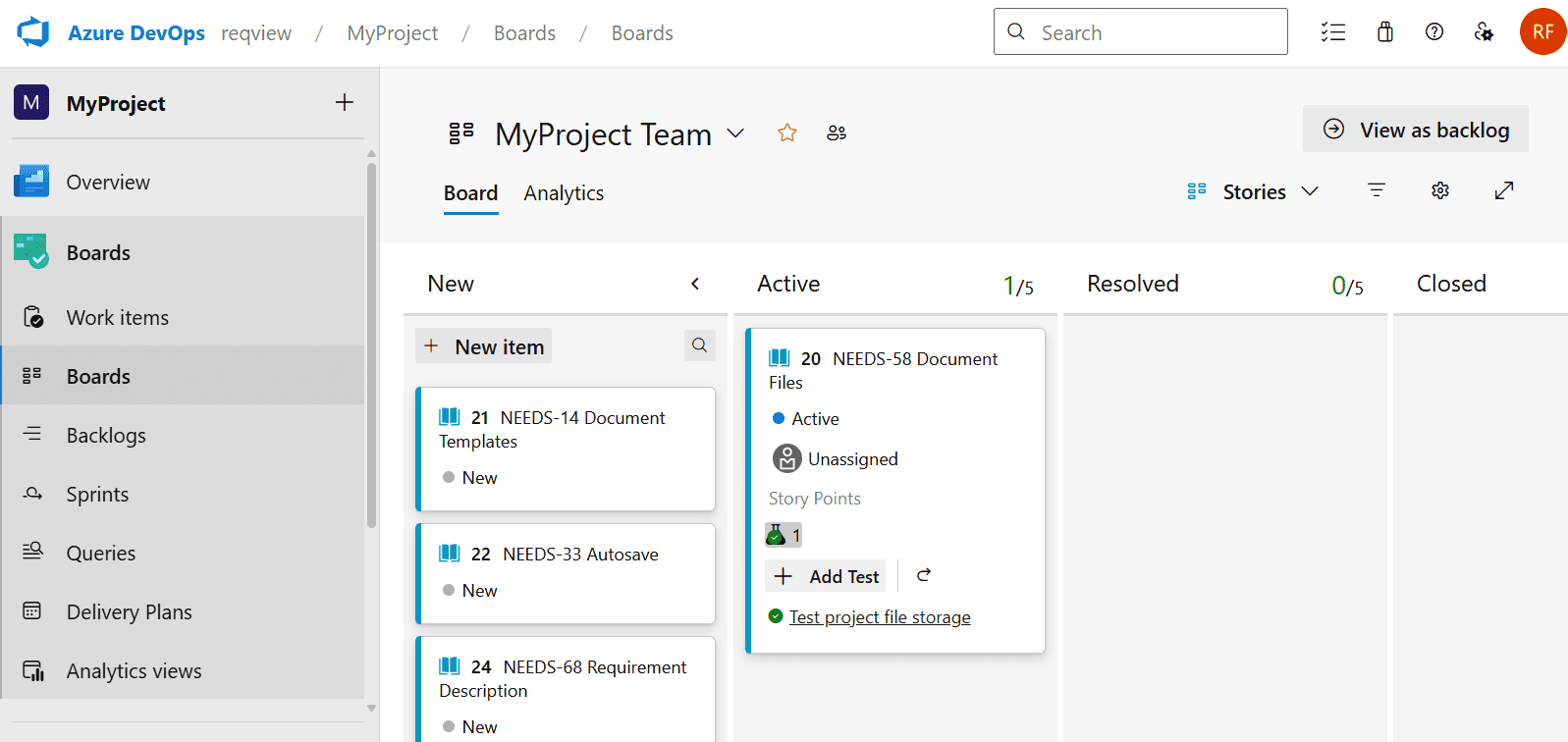Click the Boards hub icon in sidebar
1568x742 pixels.
coord(31,252)
